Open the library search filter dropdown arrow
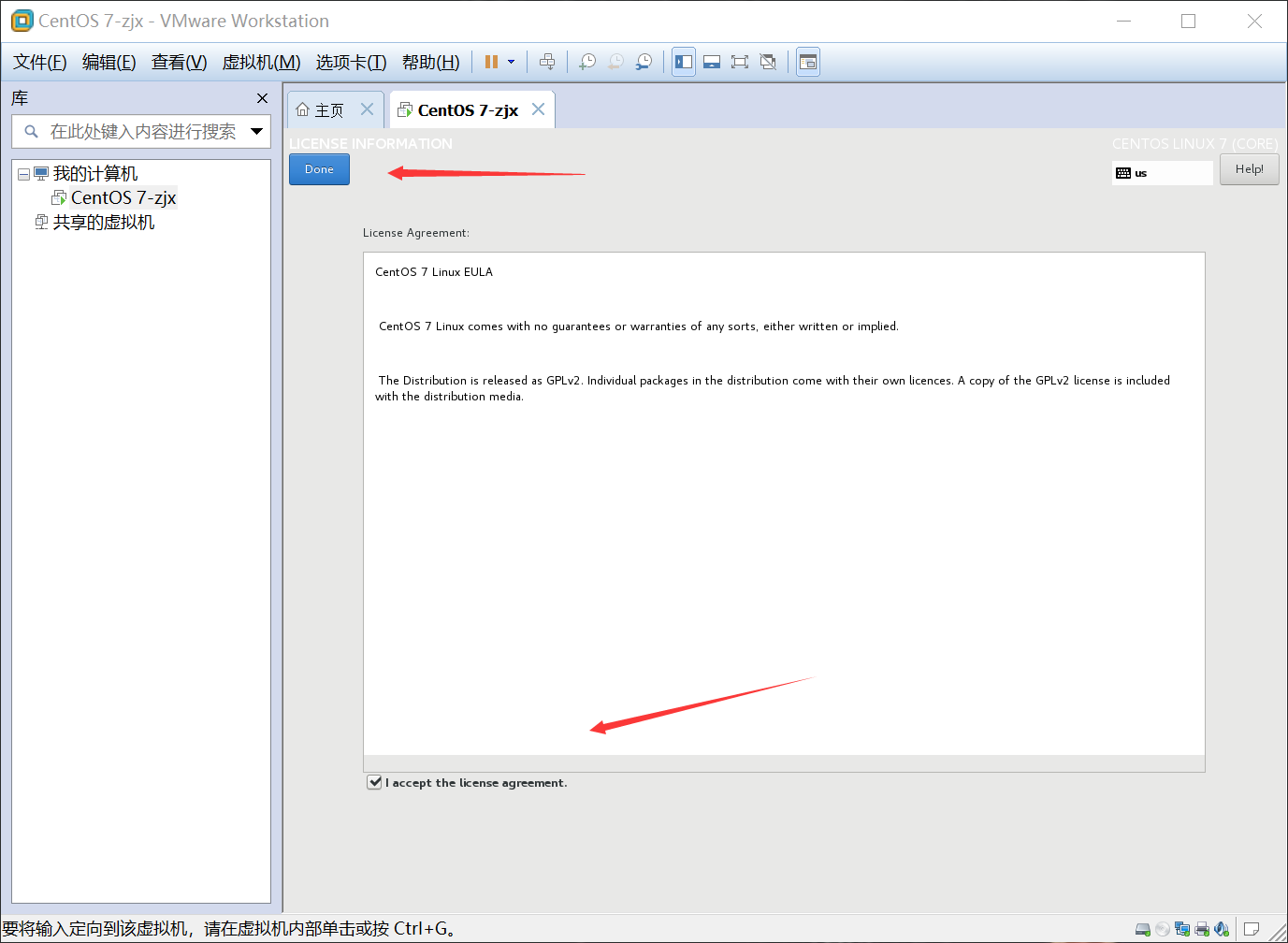1288x943 pixels. 256,132
